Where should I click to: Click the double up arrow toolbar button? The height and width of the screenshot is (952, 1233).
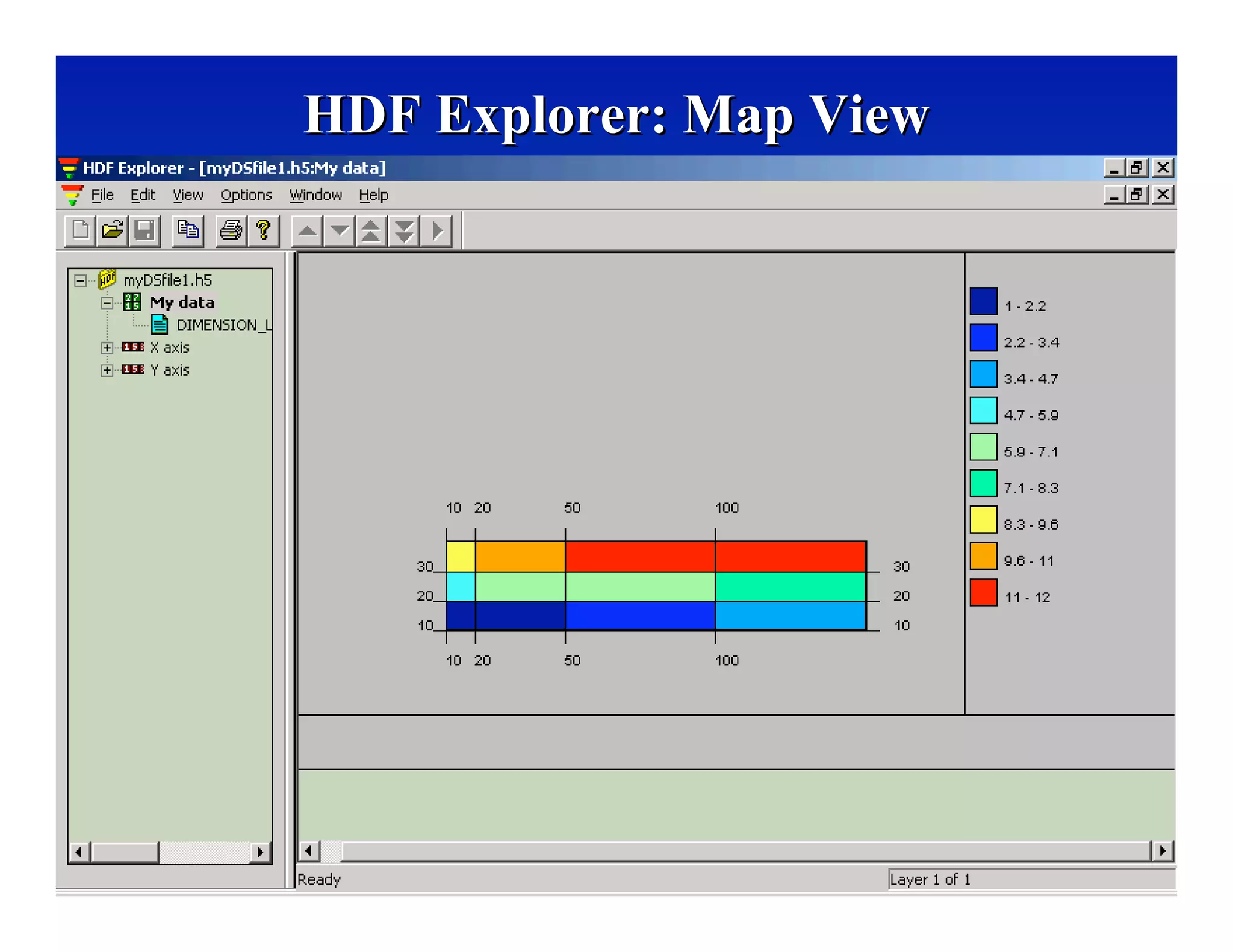(x=371, y=231)
